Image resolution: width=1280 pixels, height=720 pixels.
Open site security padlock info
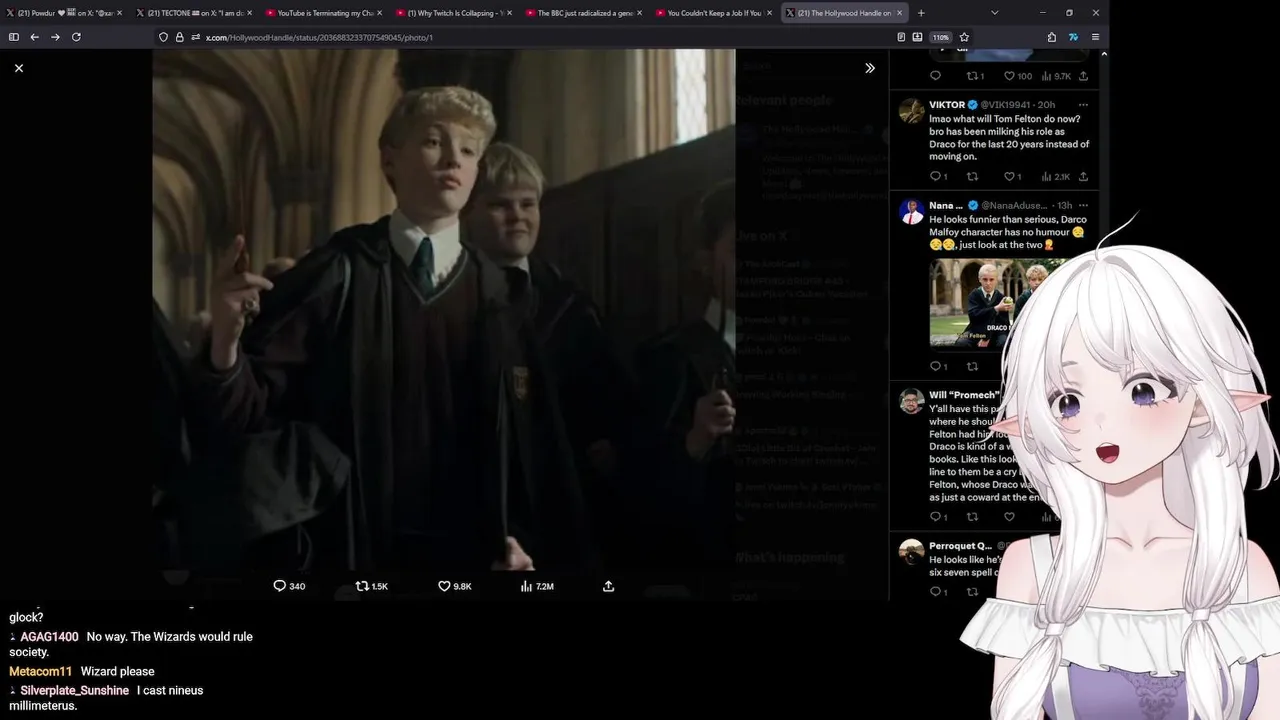coord(180,37)
